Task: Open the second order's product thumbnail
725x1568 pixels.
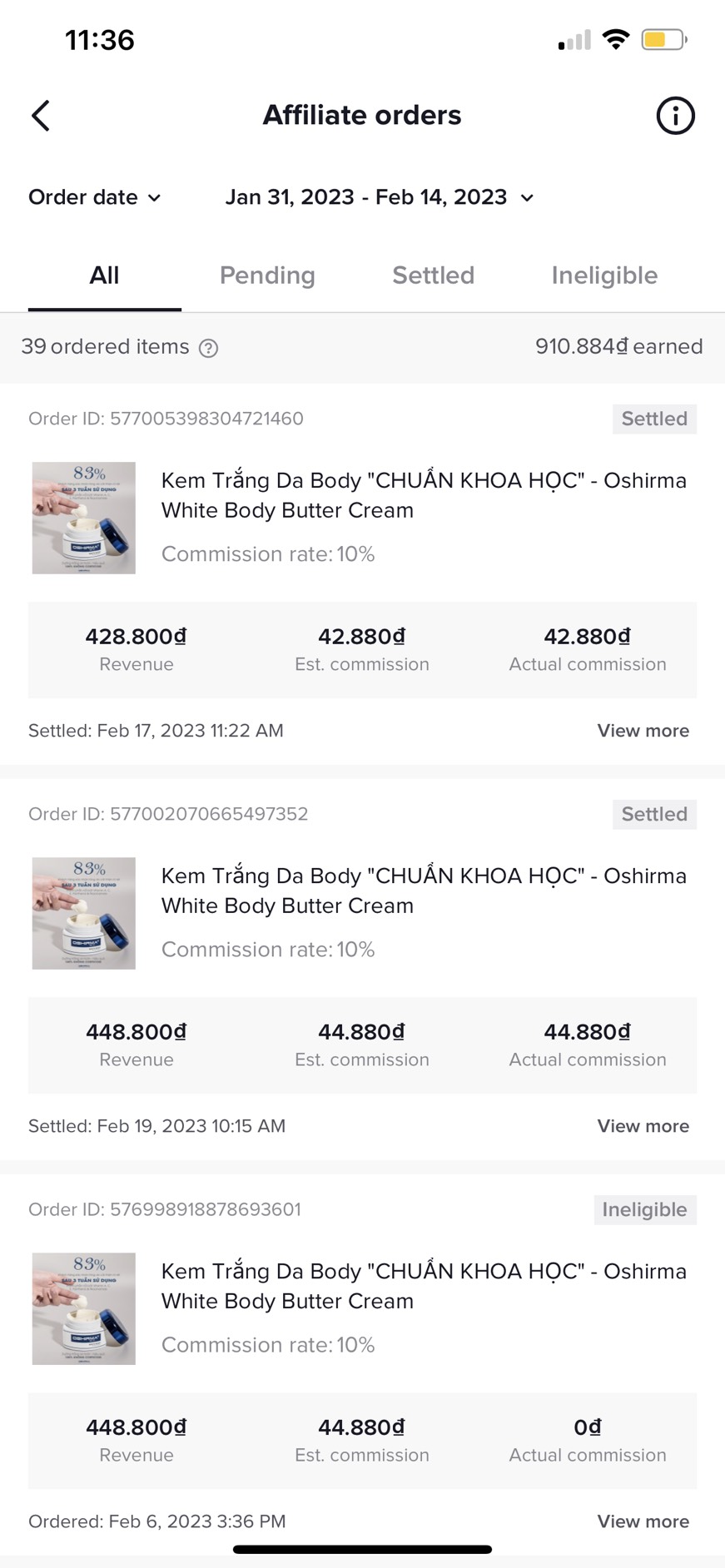Action: (84, 913)
